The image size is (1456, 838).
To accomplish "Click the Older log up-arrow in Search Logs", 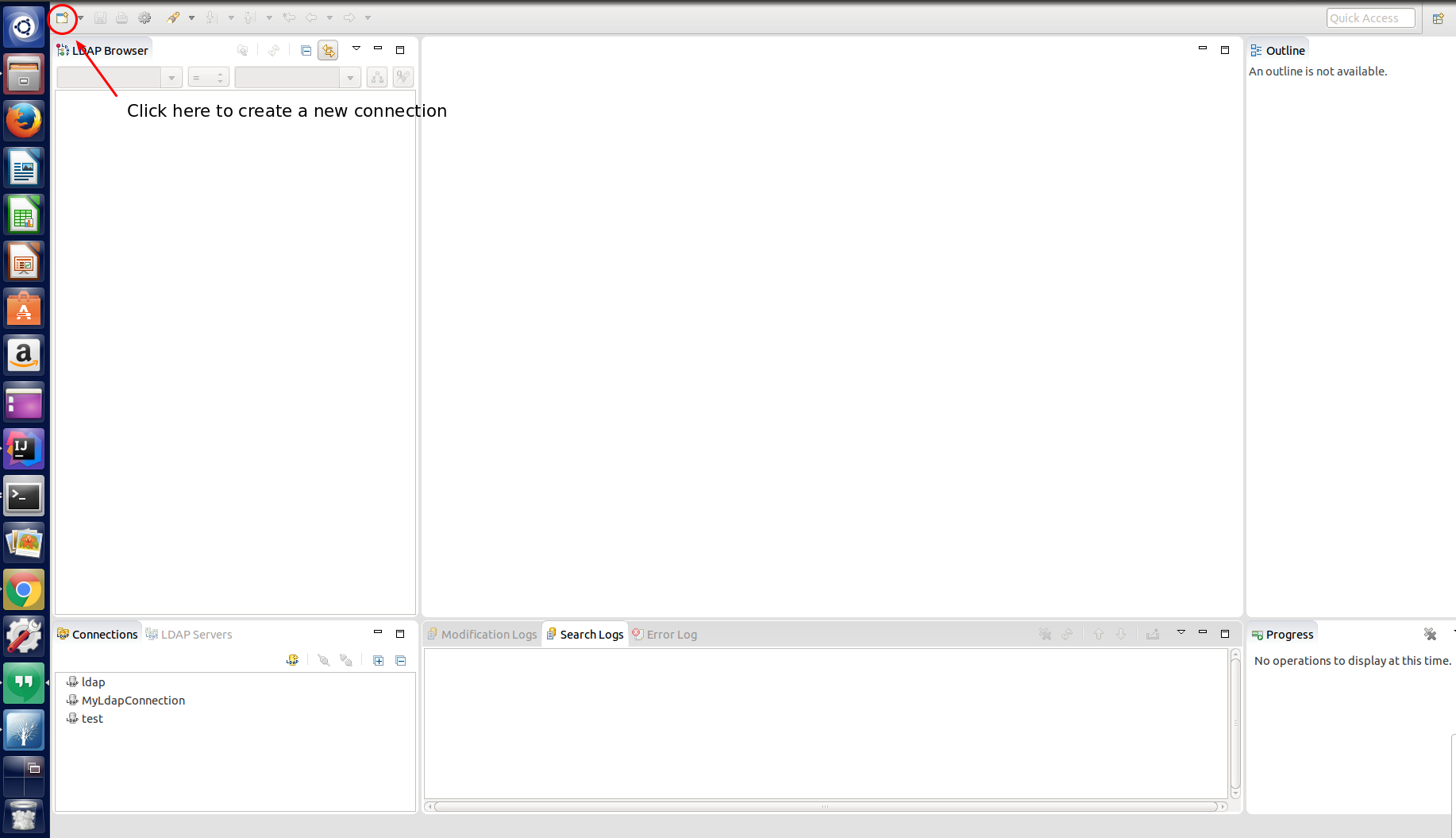I will 1099,634.
